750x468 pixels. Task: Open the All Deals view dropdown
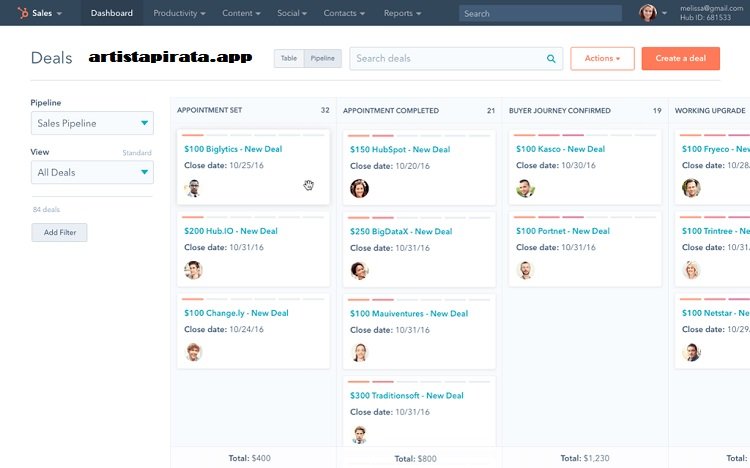[92, 172]
